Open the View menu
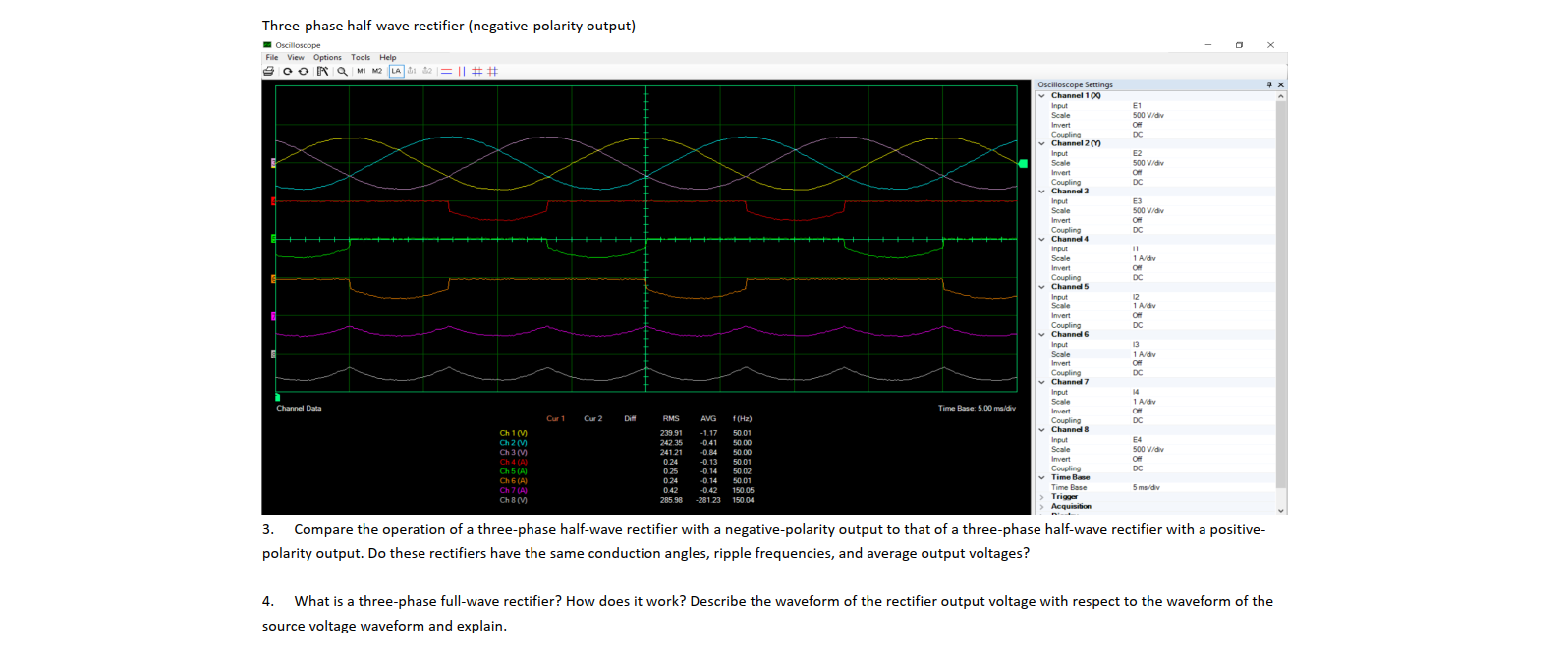The width and height of the screenshot is (1568, 660). coord(296,57)
